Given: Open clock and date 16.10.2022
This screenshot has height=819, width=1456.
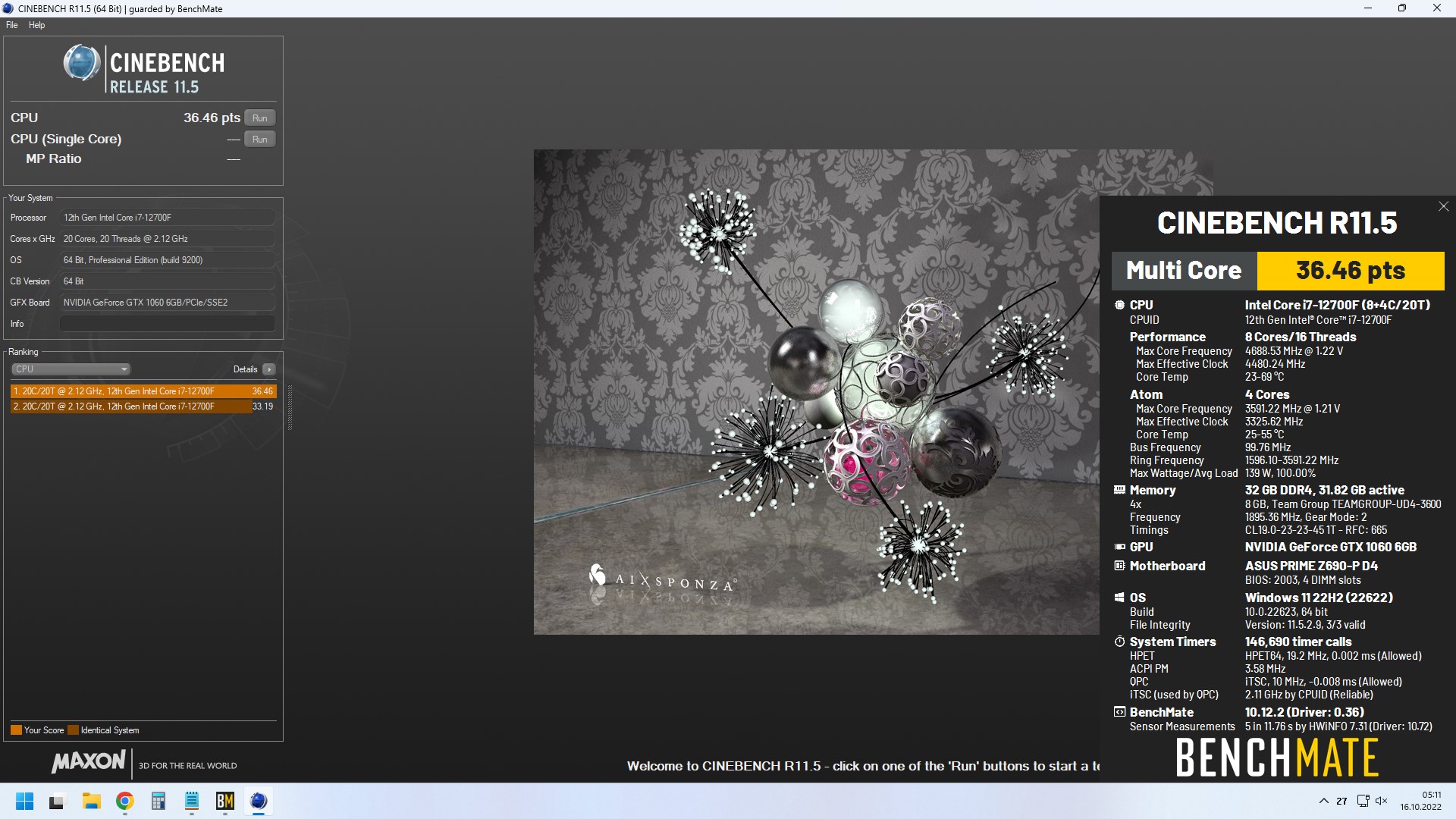Looking at the screenshot, I should tap(1420, 801).
